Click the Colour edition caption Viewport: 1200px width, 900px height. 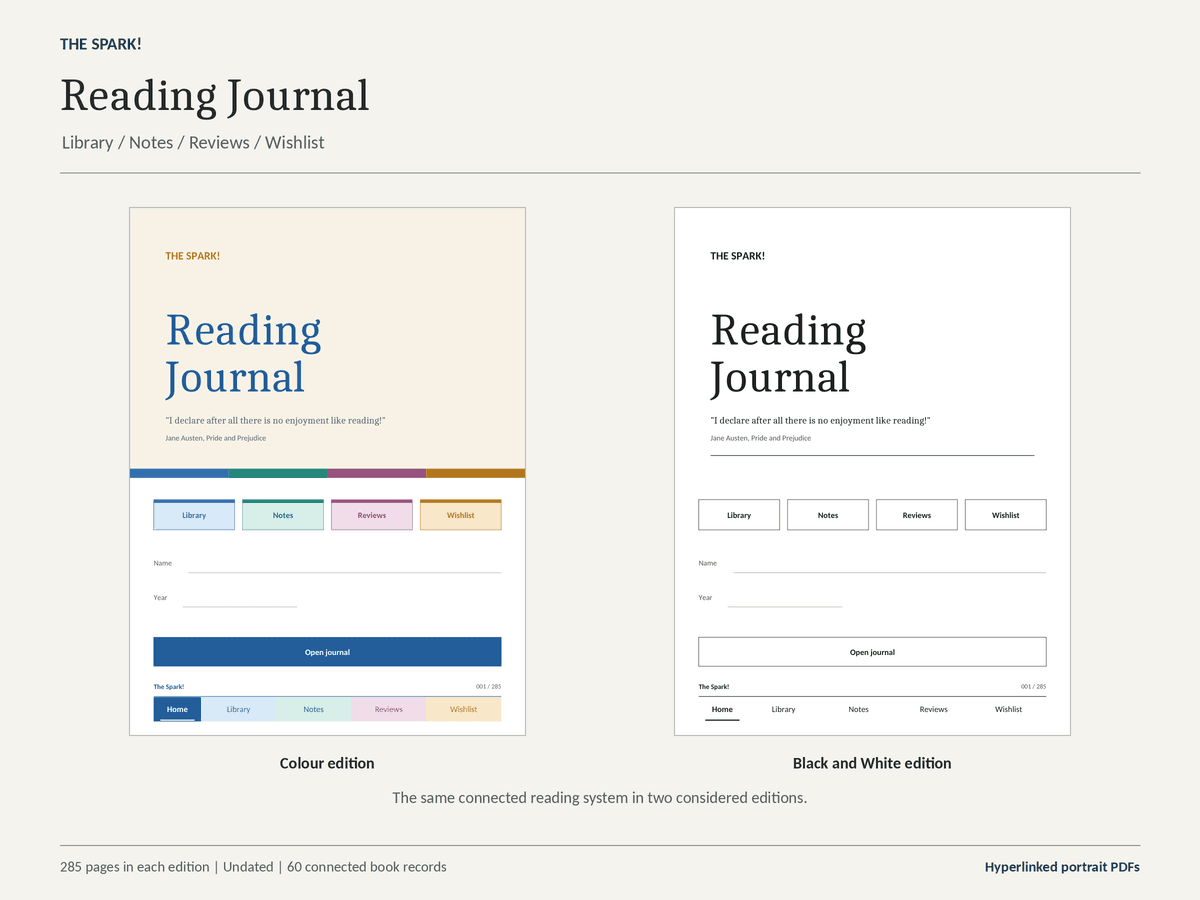(327, 763)
